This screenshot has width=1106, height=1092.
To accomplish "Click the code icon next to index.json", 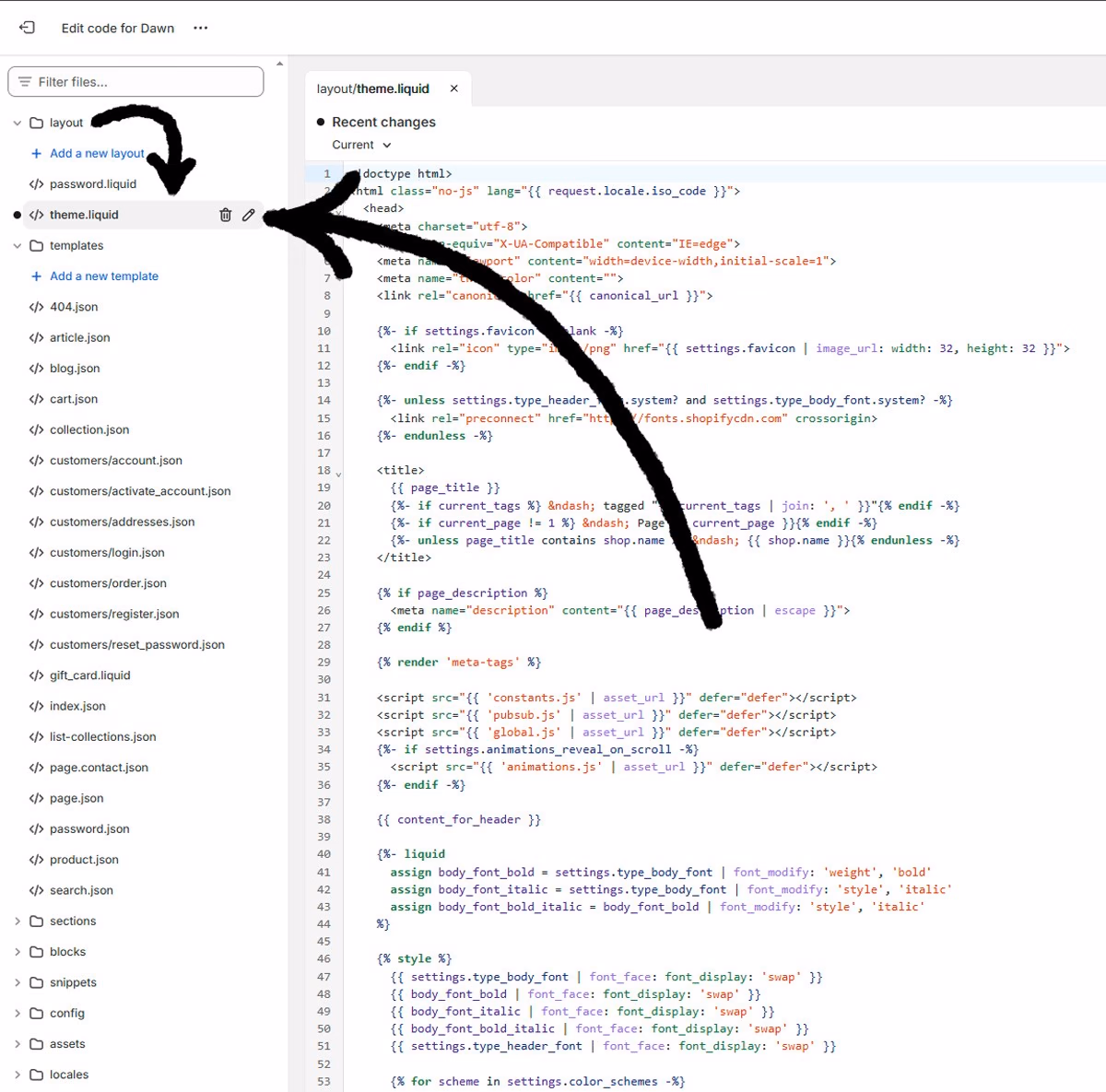I will [36, 706].
